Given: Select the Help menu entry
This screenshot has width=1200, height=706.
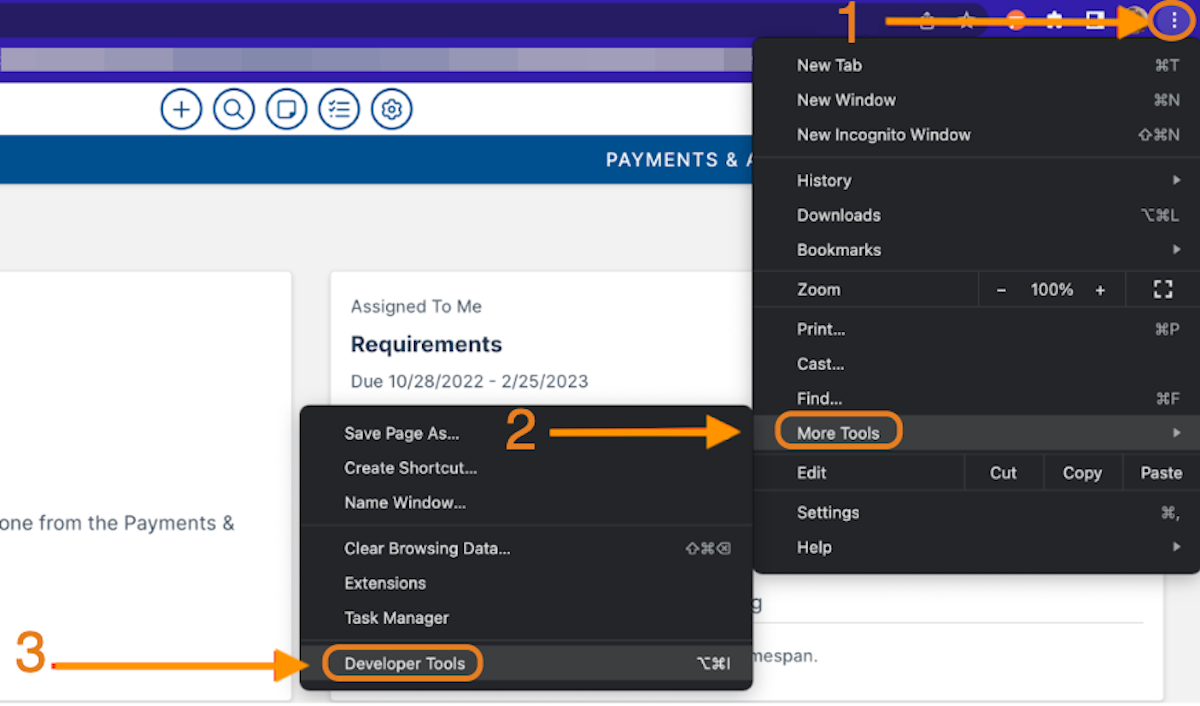Looking at the screenshot, I should point(814,547).
